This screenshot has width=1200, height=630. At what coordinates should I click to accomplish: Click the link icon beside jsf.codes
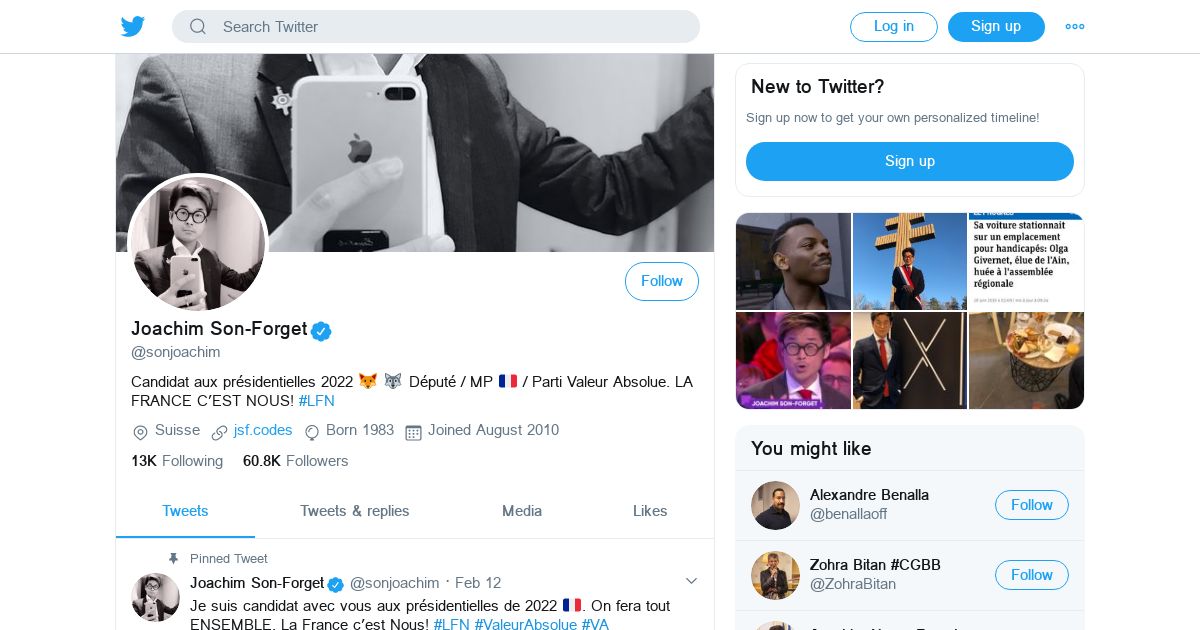(220, 432)
